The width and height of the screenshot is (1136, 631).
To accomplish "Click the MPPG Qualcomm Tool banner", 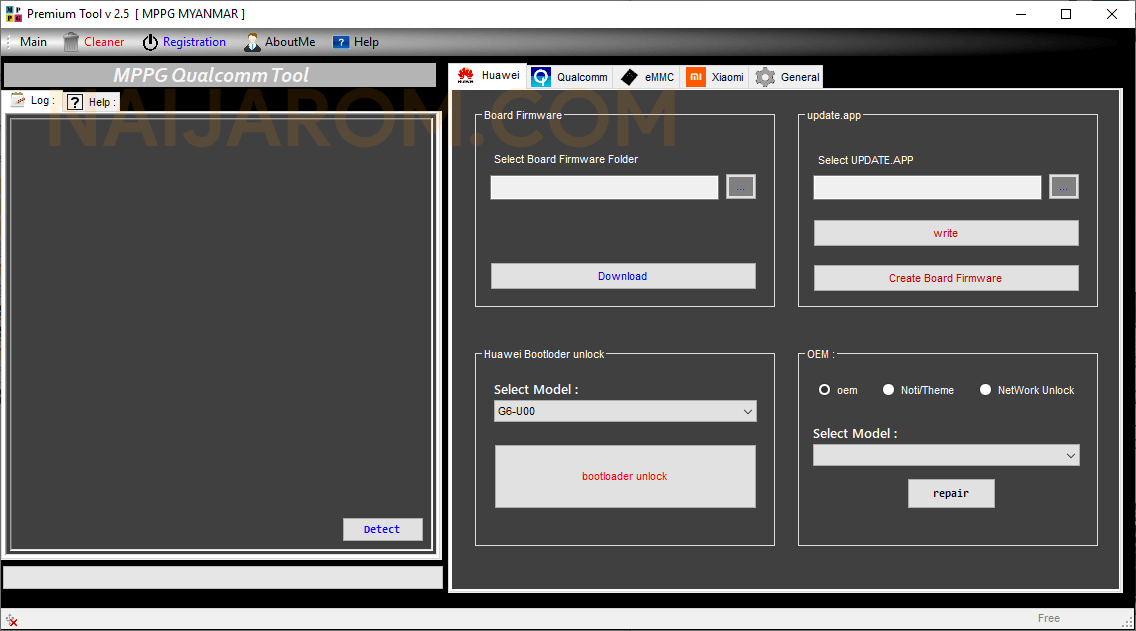I will click(220, 75).
